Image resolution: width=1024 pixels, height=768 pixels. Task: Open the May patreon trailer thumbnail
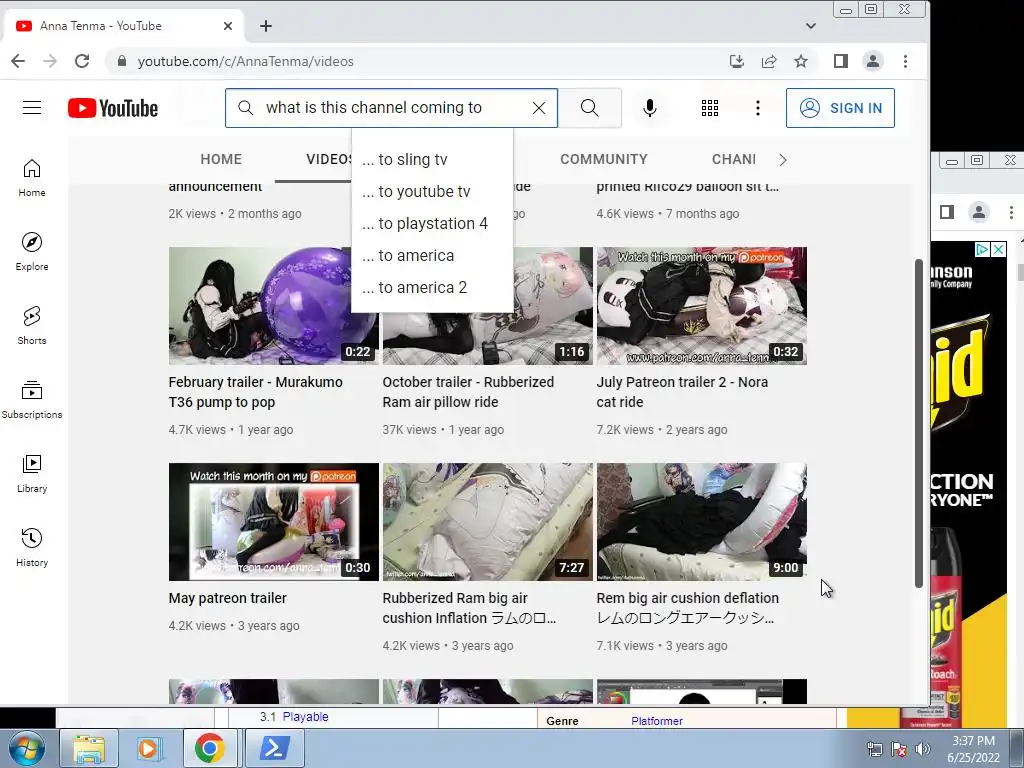click(274, 522)
